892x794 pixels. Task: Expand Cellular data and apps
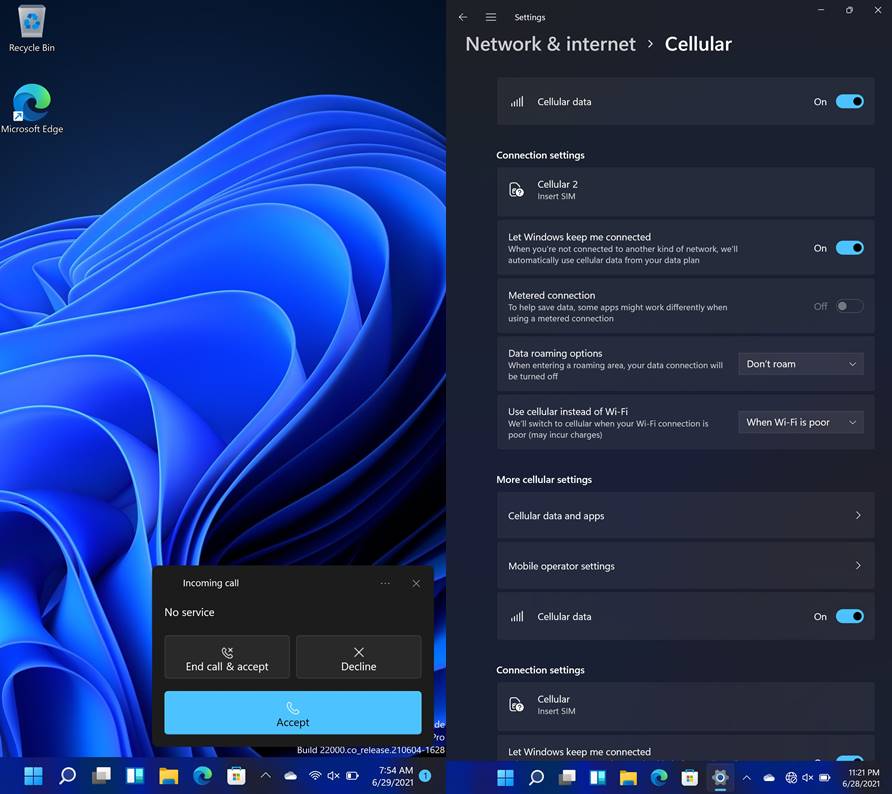click(x=685, y=515)
